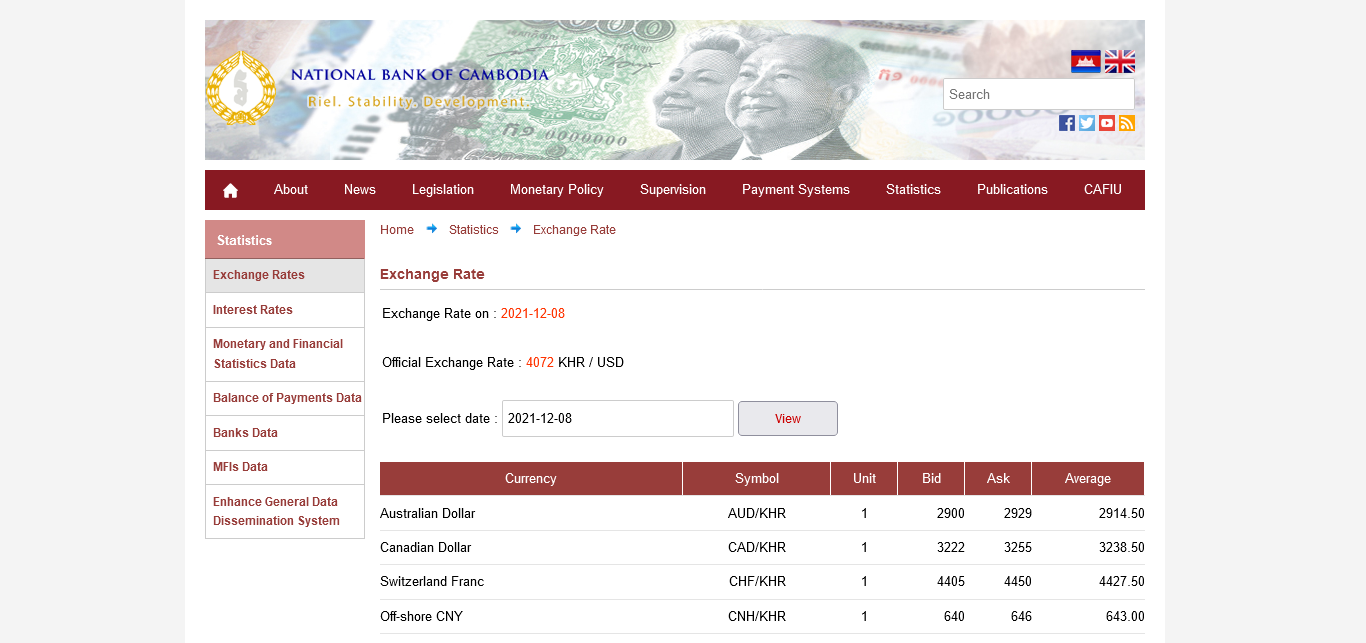Switch language with the Cambodian flag icon

tap(1085, 62)
